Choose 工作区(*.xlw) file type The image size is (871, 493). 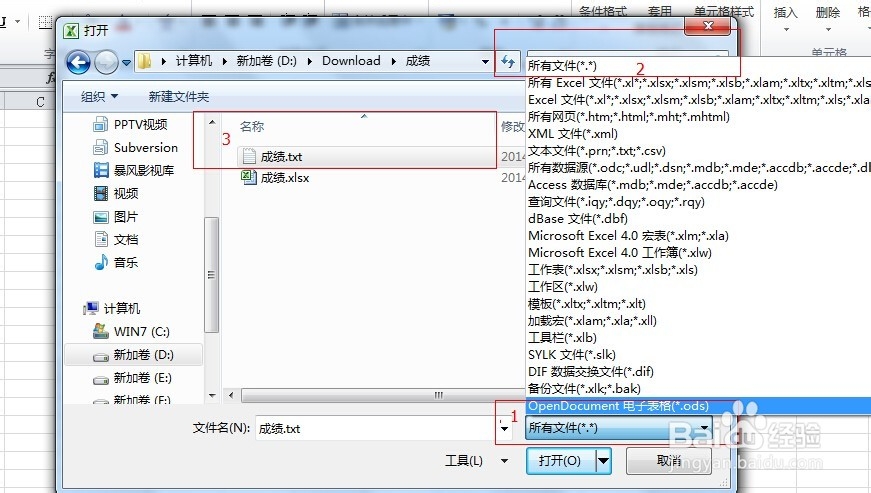click(x=698, y=287)
